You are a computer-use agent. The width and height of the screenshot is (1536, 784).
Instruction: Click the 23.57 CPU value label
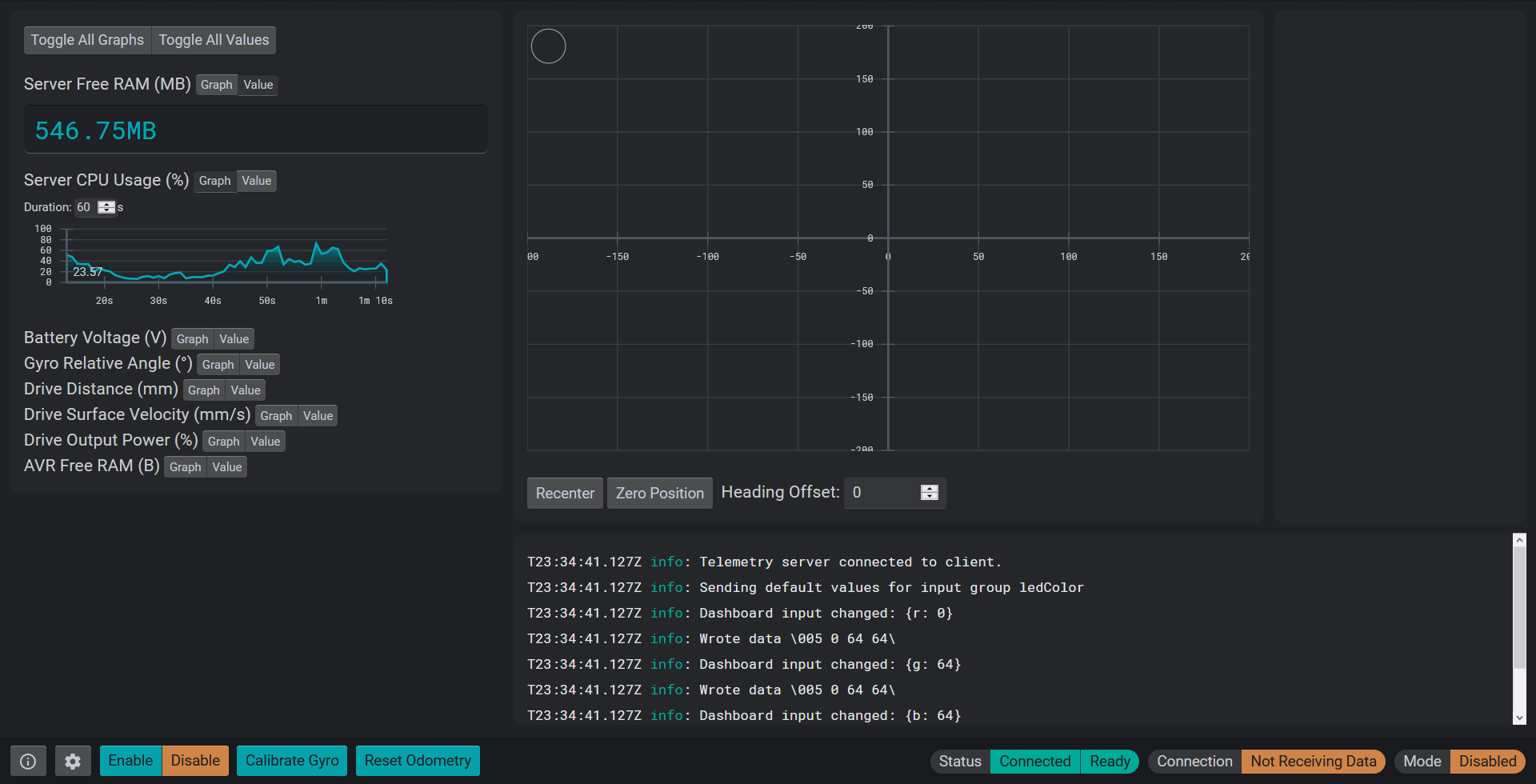(x=87, y=272)
